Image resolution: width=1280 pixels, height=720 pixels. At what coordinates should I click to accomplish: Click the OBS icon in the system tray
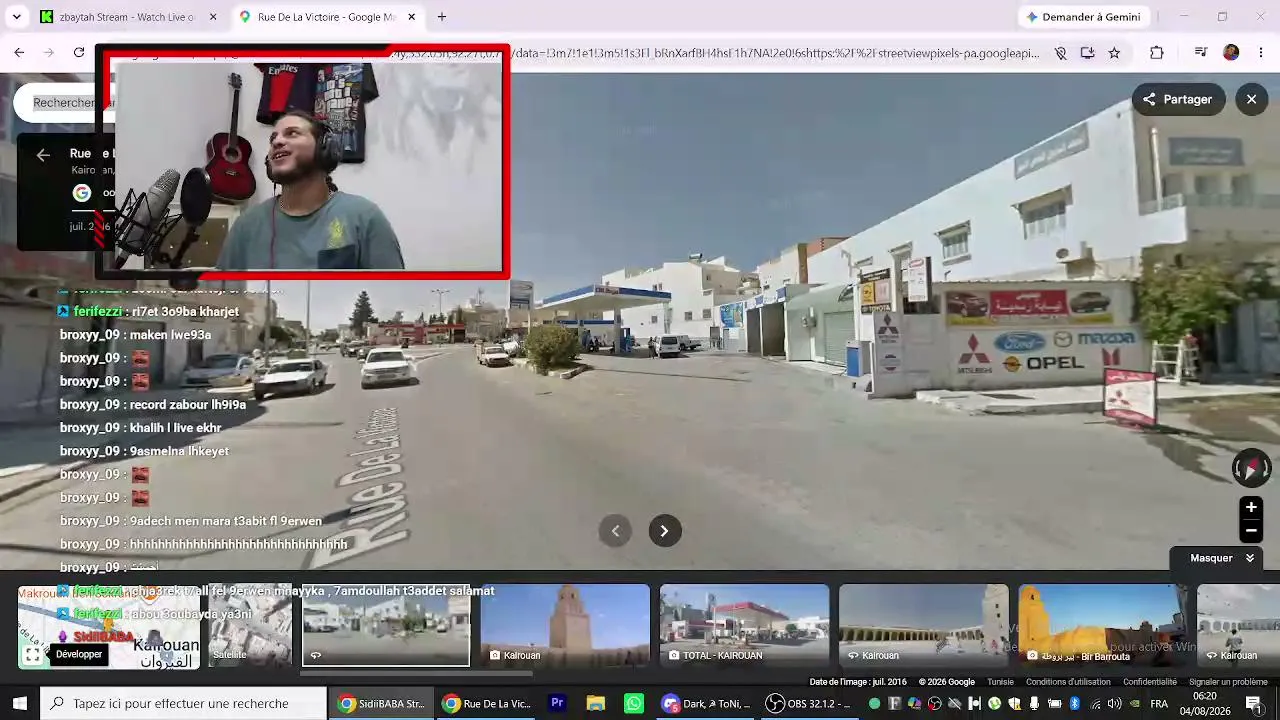click(935, 704)
